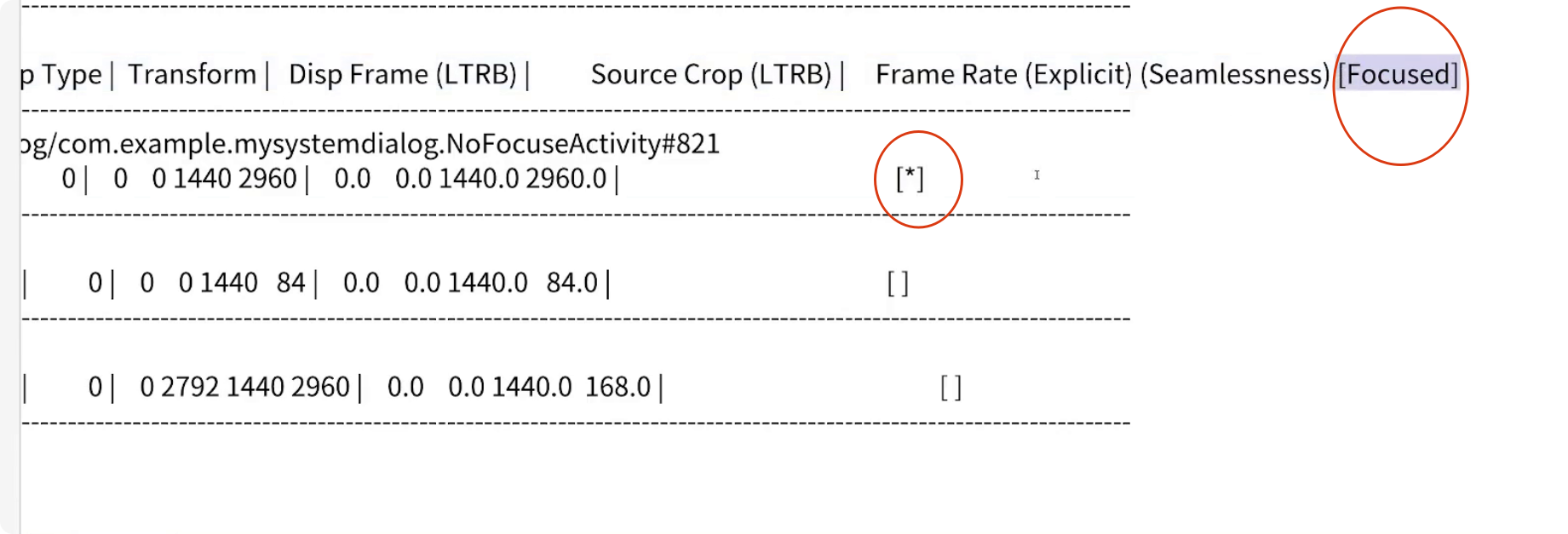Click the dashed separator below the header row

point(576,111)
